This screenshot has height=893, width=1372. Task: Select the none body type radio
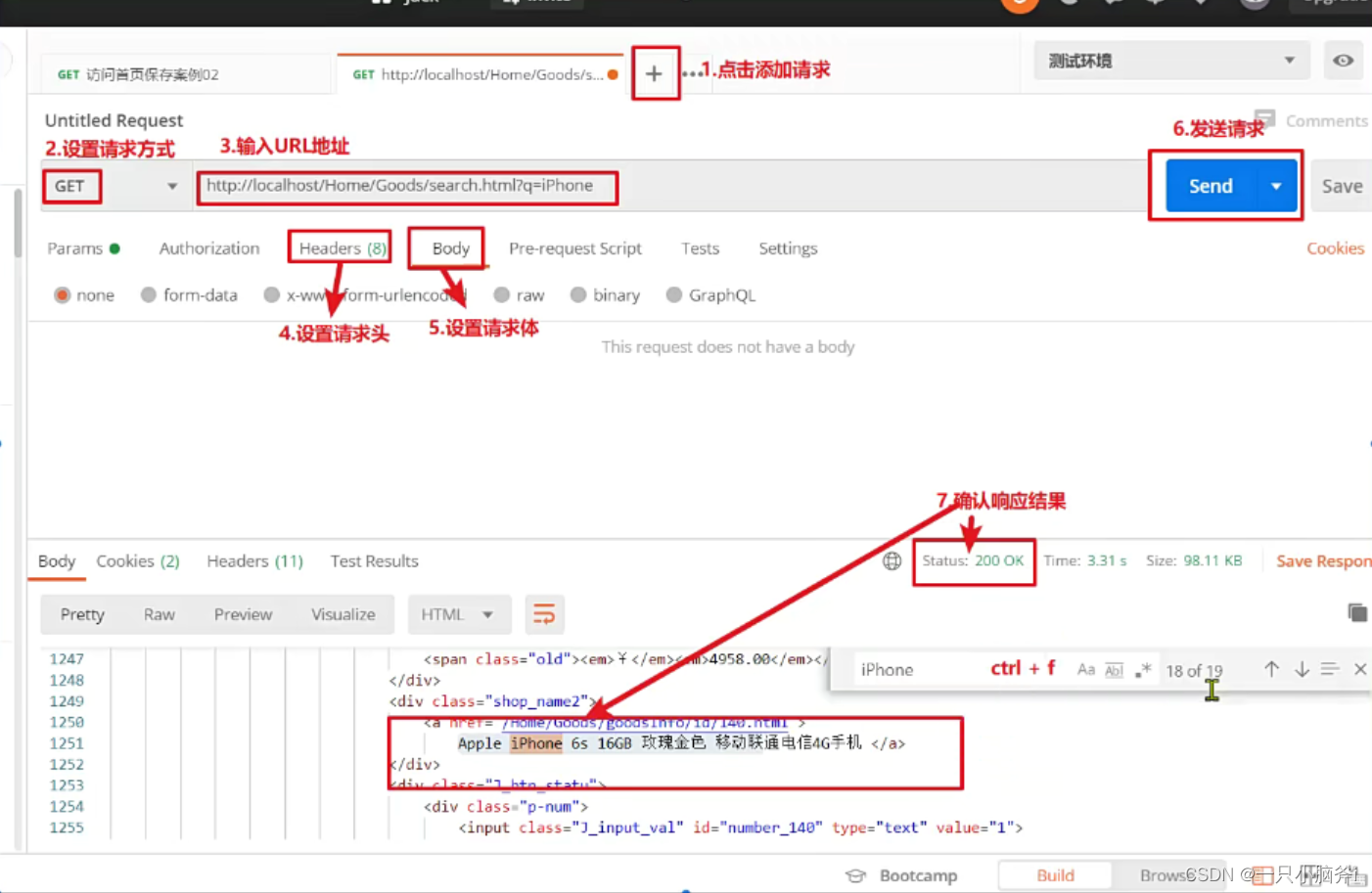tap(62, 294)
